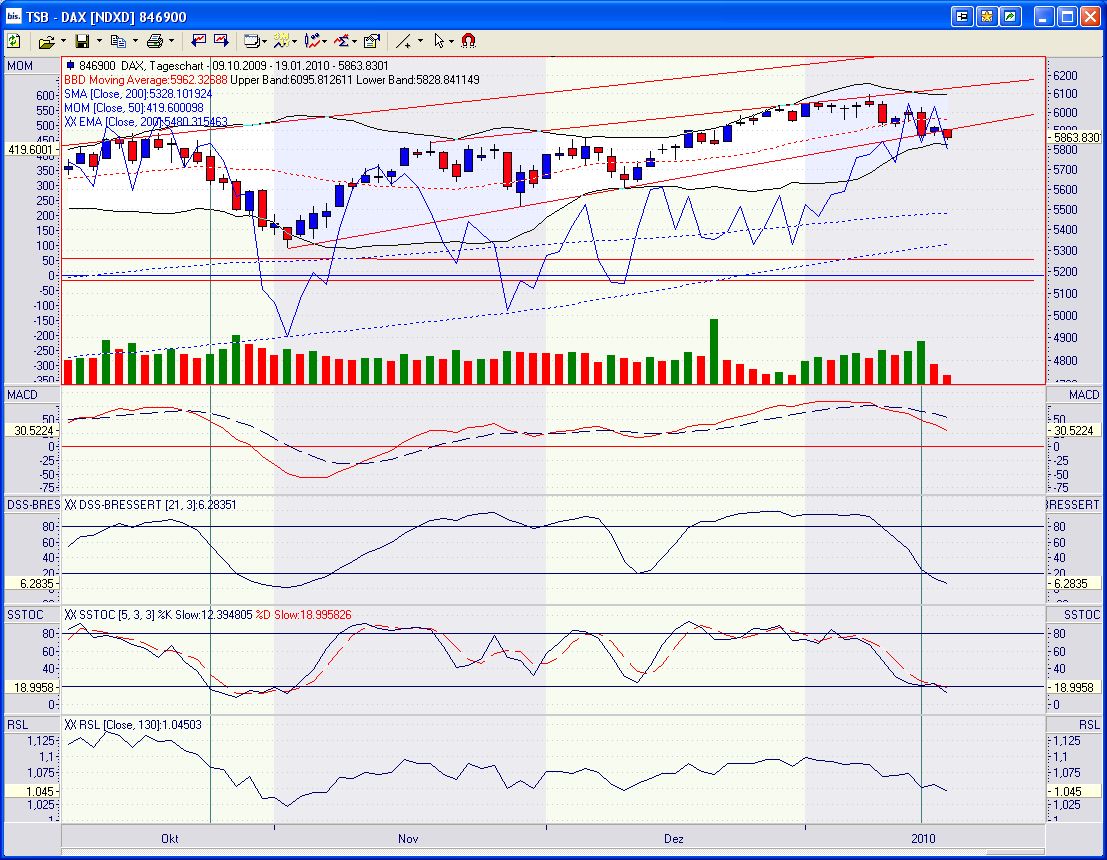Viewport: 1107px width, 860px height.
Task: Open the chart properties icon
Action: point(369,41)
